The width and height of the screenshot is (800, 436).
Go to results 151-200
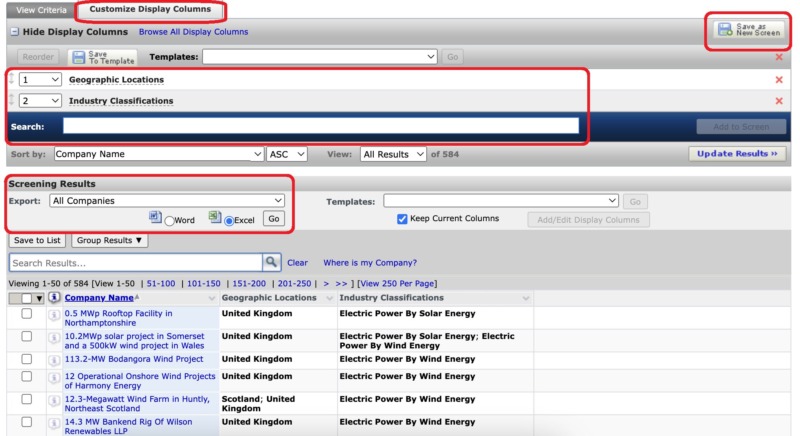[249, 284]
